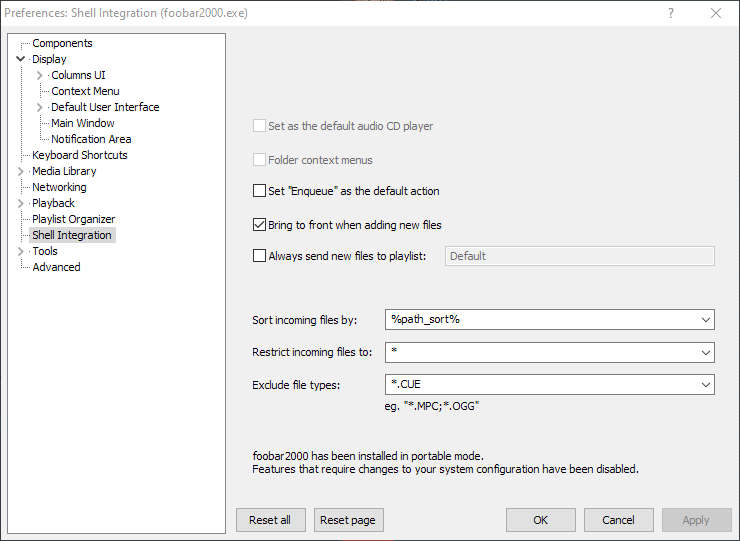Expand the Tools tree node
The width and height of the screenshot is (740, 541).
[20, 251]
